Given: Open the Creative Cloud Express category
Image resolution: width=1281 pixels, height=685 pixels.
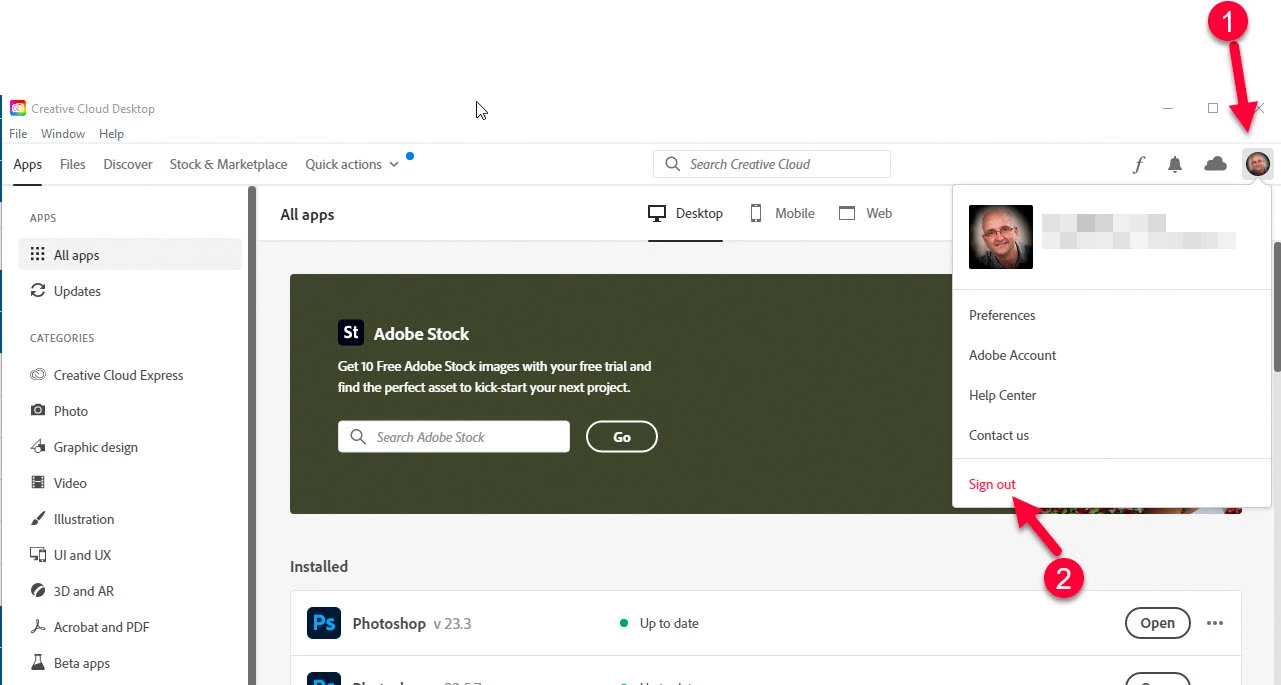Looking at the screenshot, I should pos(130,375).
